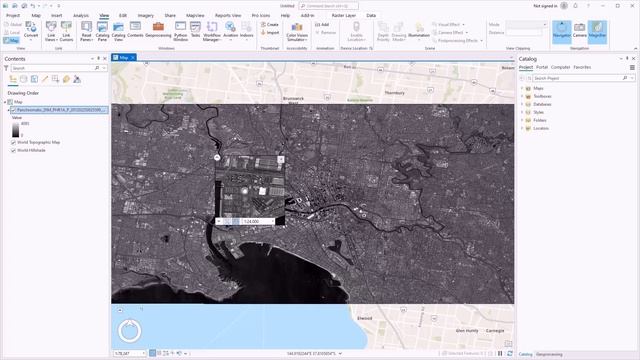Open the Convert view button
This screenshot has width=640, height=360.
point(31,31)
